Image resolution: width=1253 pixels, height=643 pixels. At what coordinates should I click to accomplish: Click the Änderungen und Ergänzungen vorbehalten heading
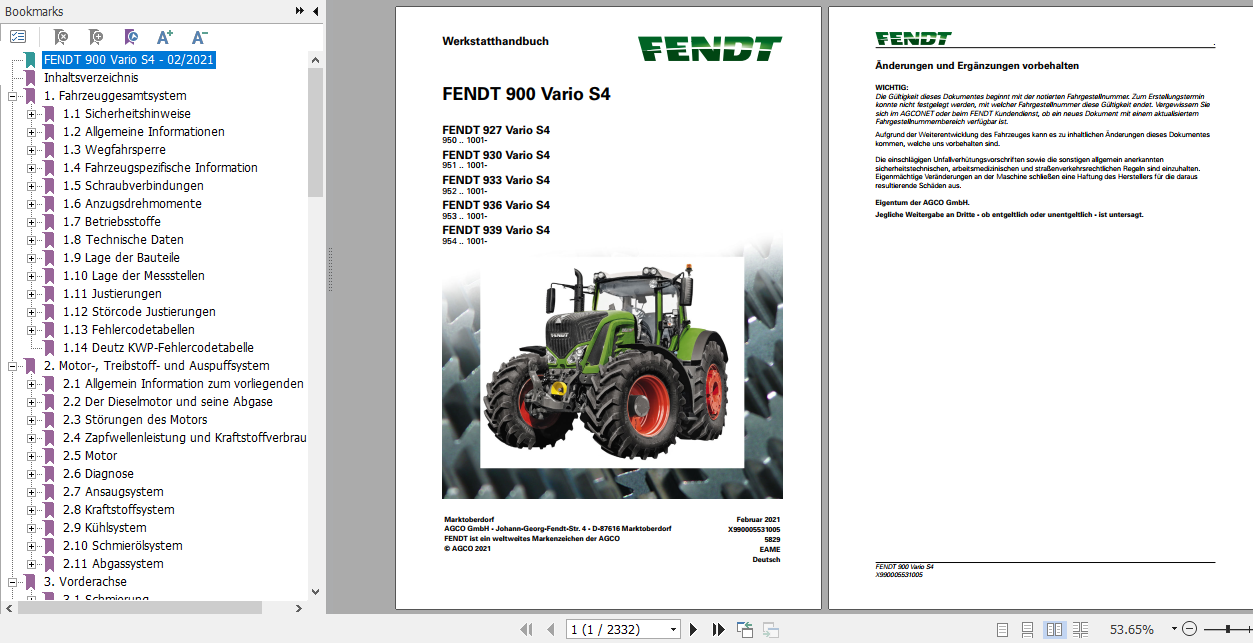click(977, 66)
